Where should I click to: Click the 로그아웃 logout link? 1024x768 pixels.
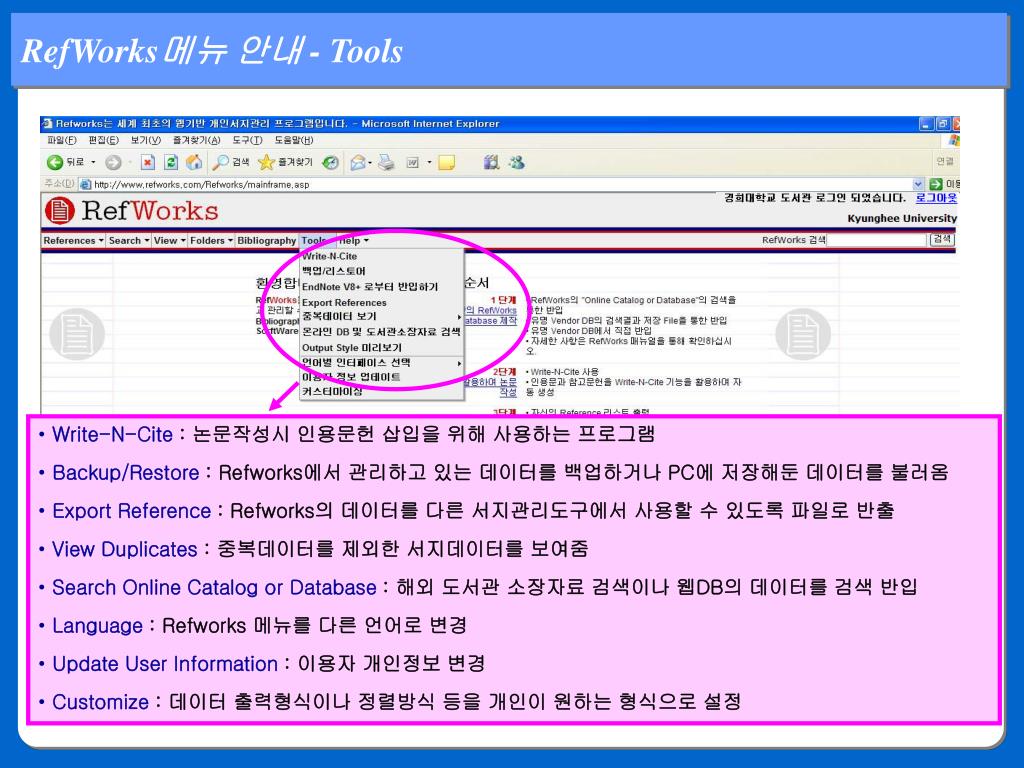[x=936, y=198]
